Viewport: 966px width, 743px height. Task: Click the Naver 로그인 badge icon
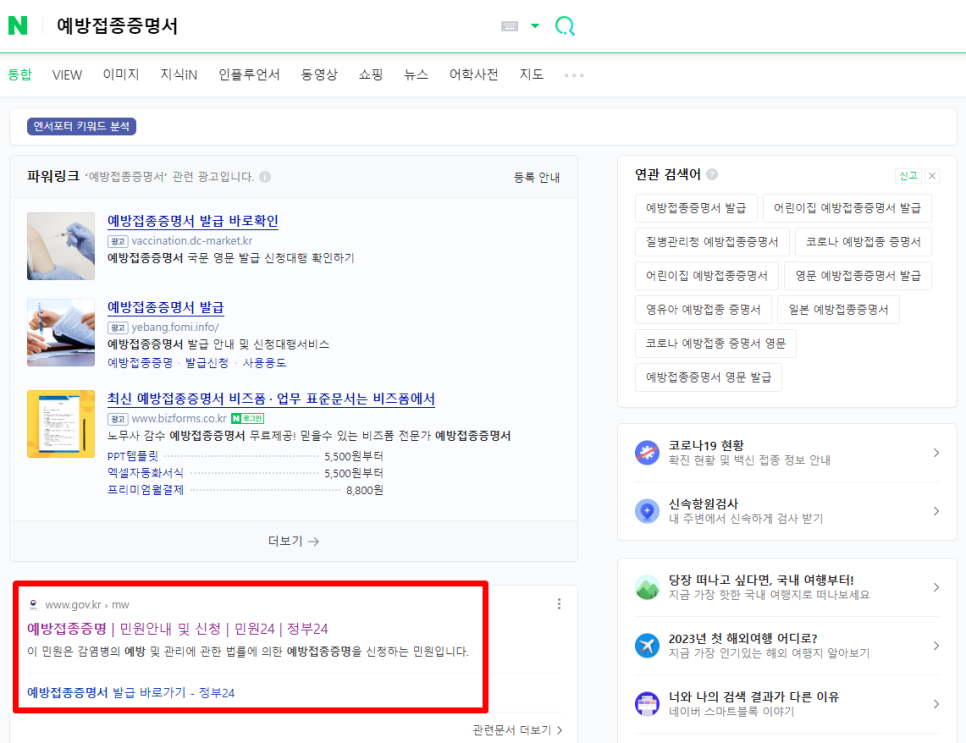(x=247, y=418)
